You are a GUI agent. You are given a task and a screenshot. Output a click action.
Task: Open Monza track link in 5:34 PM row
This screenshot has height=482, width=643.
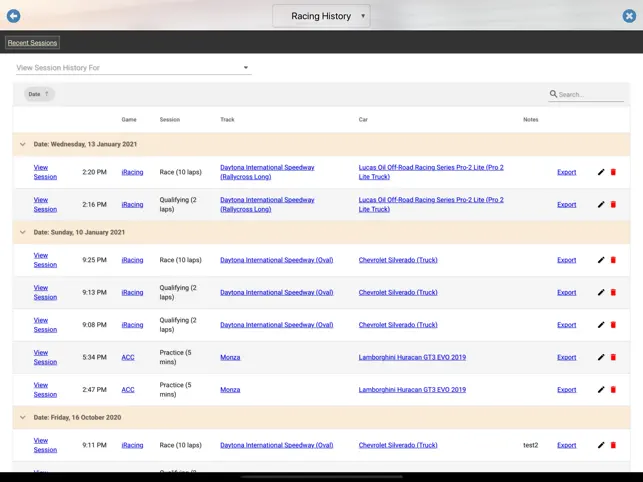coord(230,357)
